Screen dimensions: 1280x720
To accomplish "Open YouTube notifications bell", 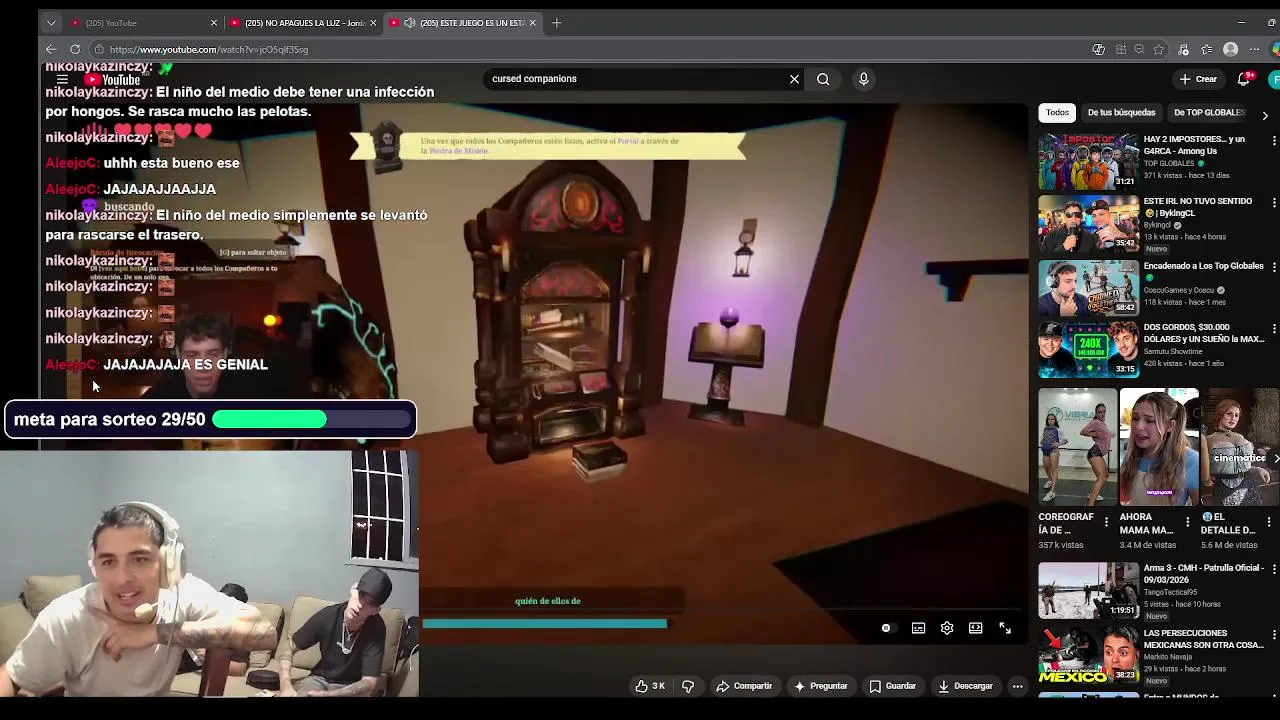I will pos(1244,79).
